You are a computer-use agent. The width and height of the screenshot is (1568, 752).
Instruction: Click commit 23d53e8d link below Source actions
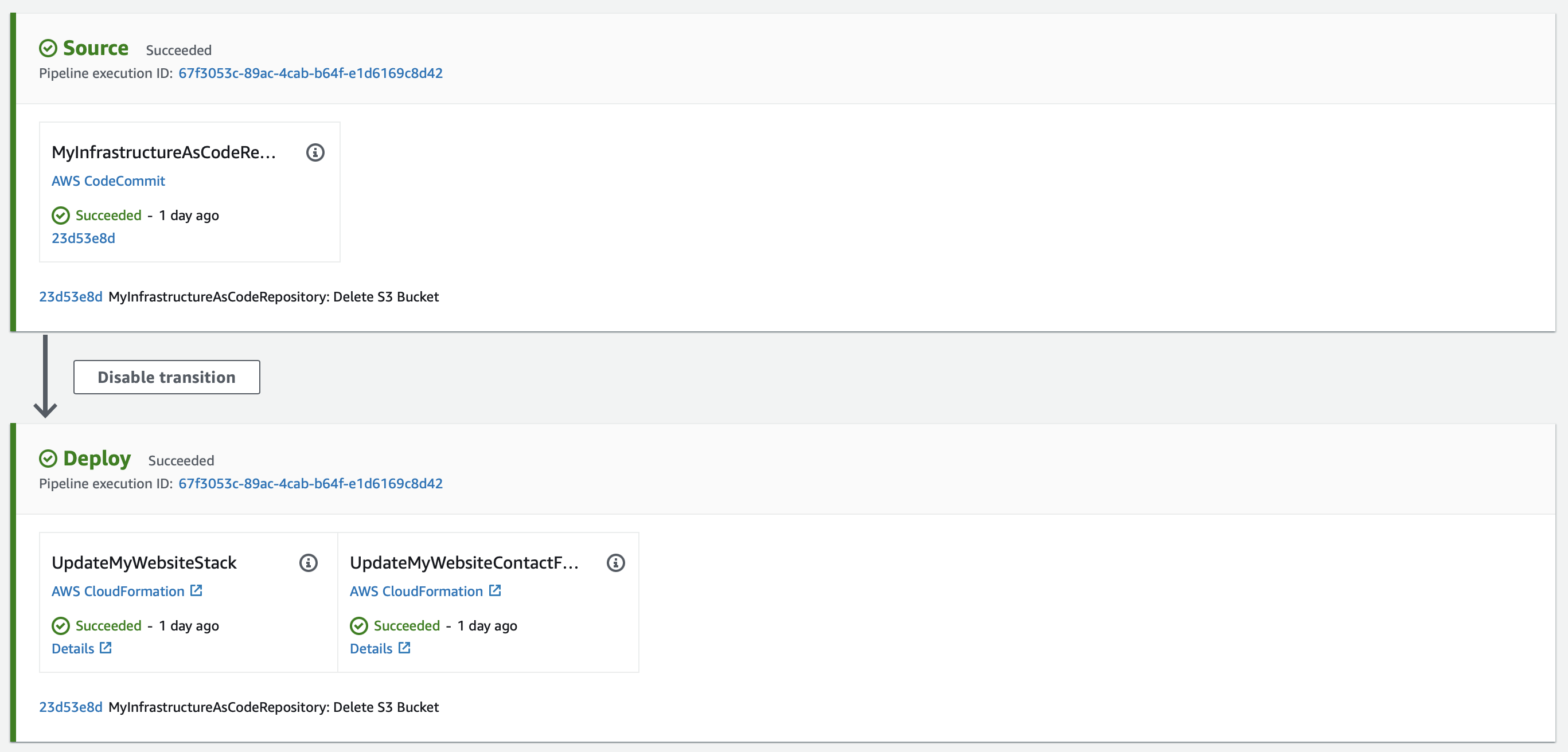click(71, 297)
